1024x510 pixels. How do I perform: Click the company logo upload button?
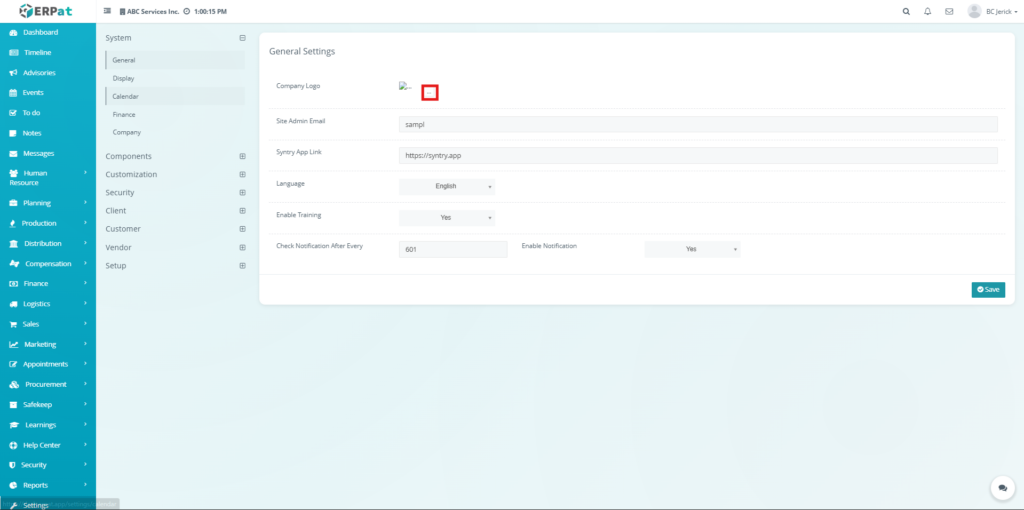(430, 93)
